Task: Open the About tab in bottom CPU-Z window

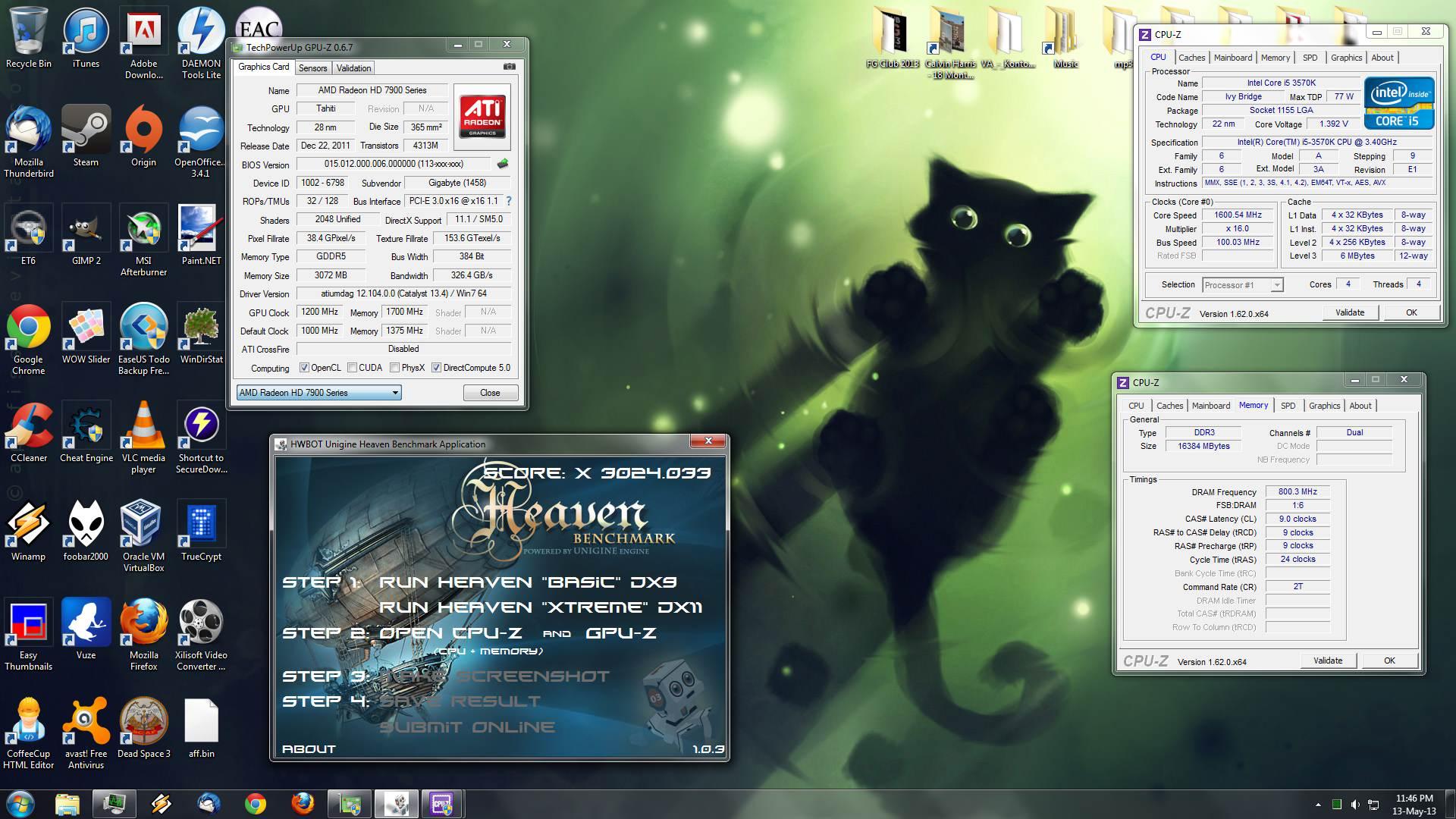Action: pyautogui.click(x=1360, y=406)
